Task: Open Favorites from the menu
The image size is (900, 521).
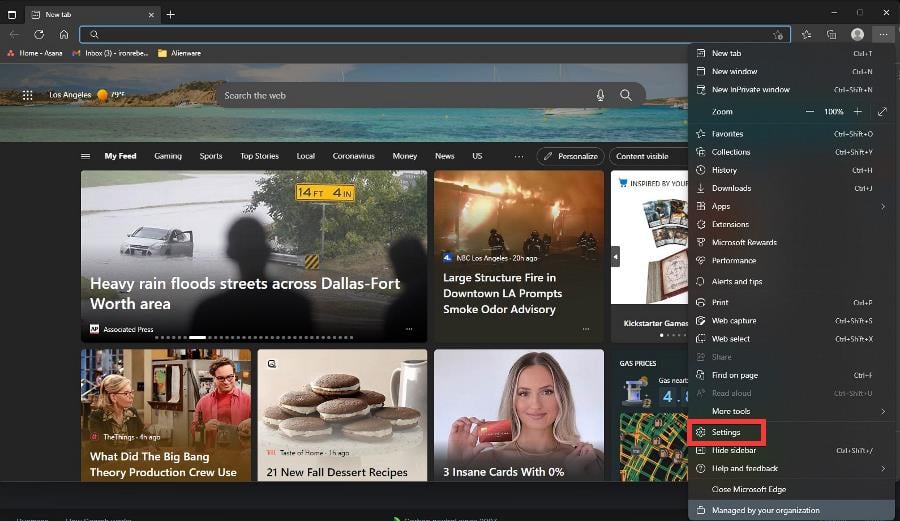Action: (x=792, y=134)
